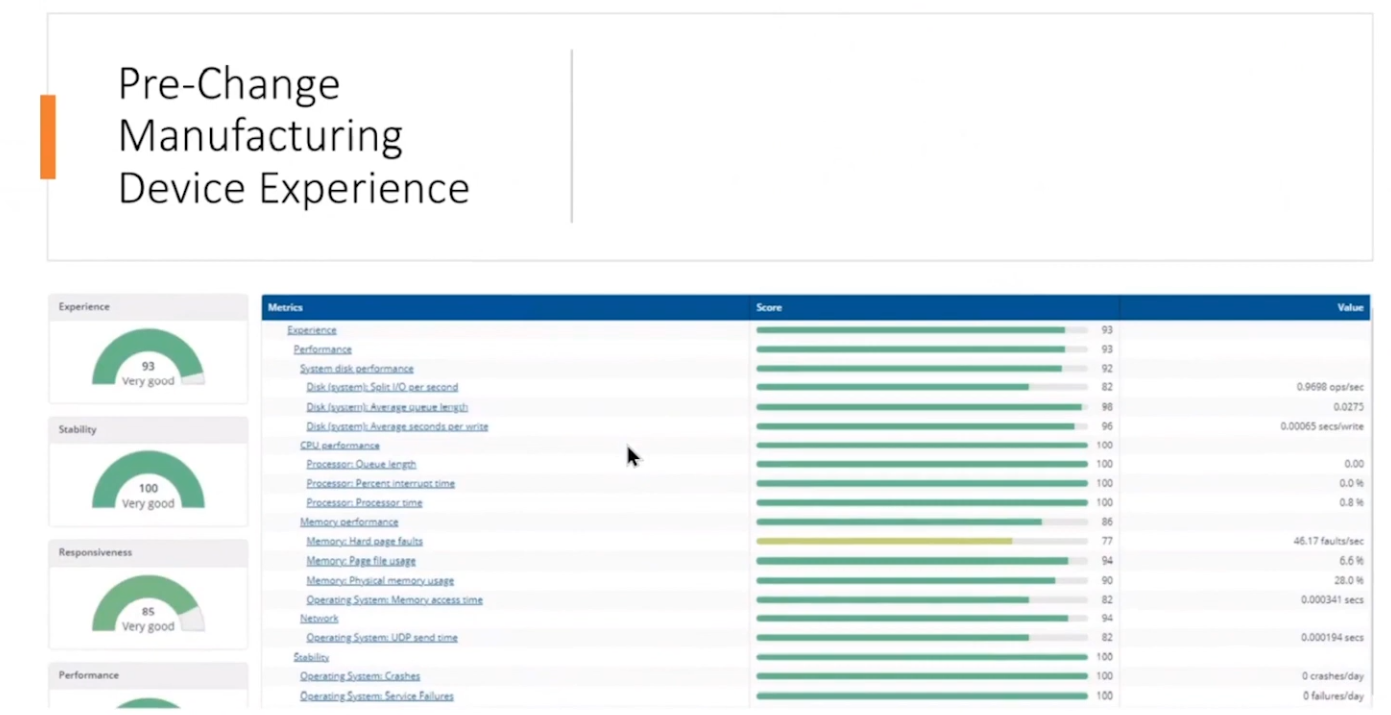
Task: Click the value 0 failures/day
Action: click(1333, 696)
